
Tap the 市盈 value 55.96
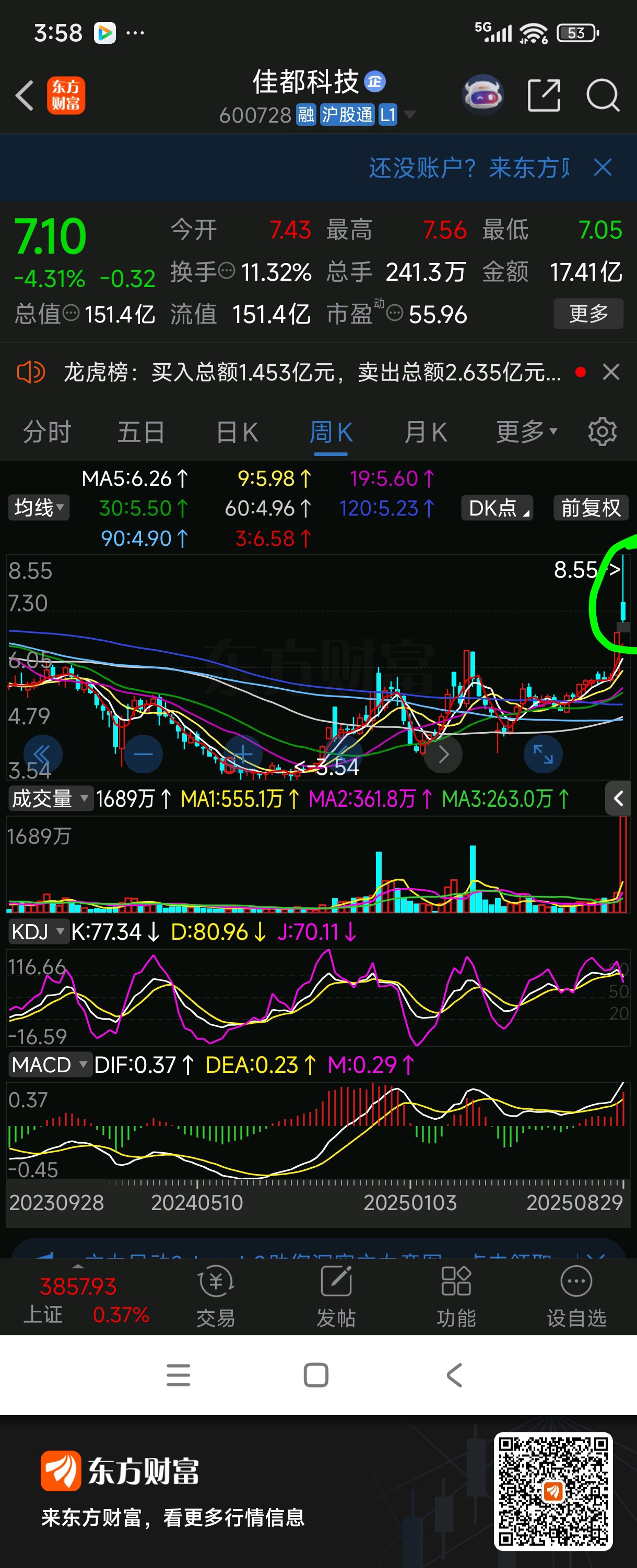tap(438, 314)
